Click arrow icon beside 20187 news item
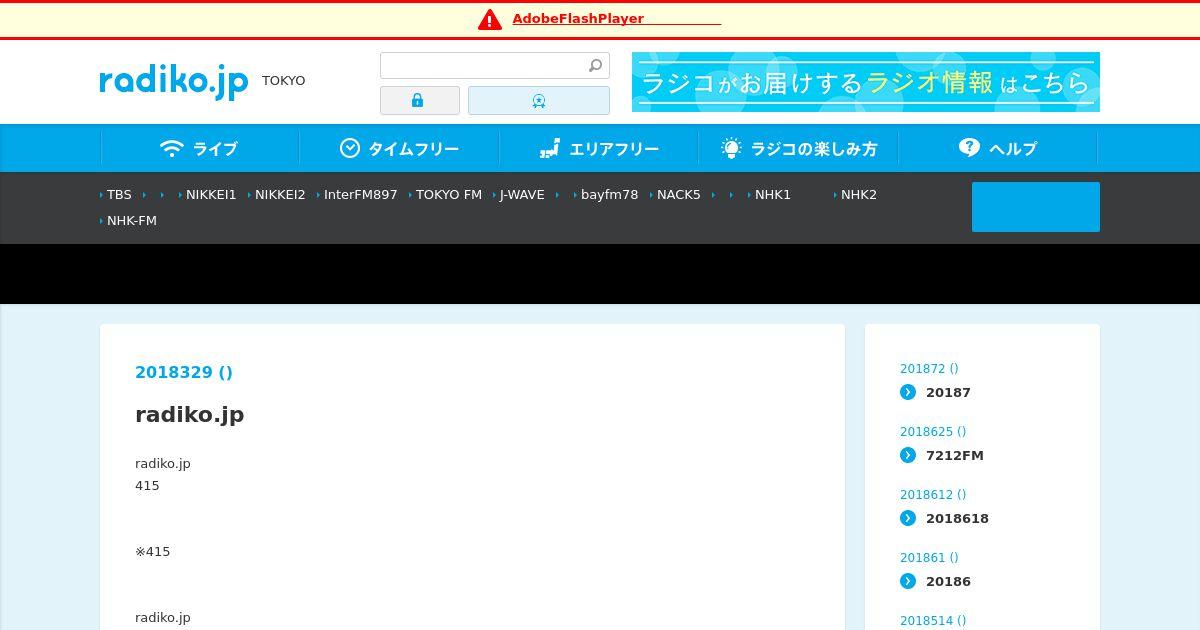This screenshot has height=630, width=1200. [908, 392]
